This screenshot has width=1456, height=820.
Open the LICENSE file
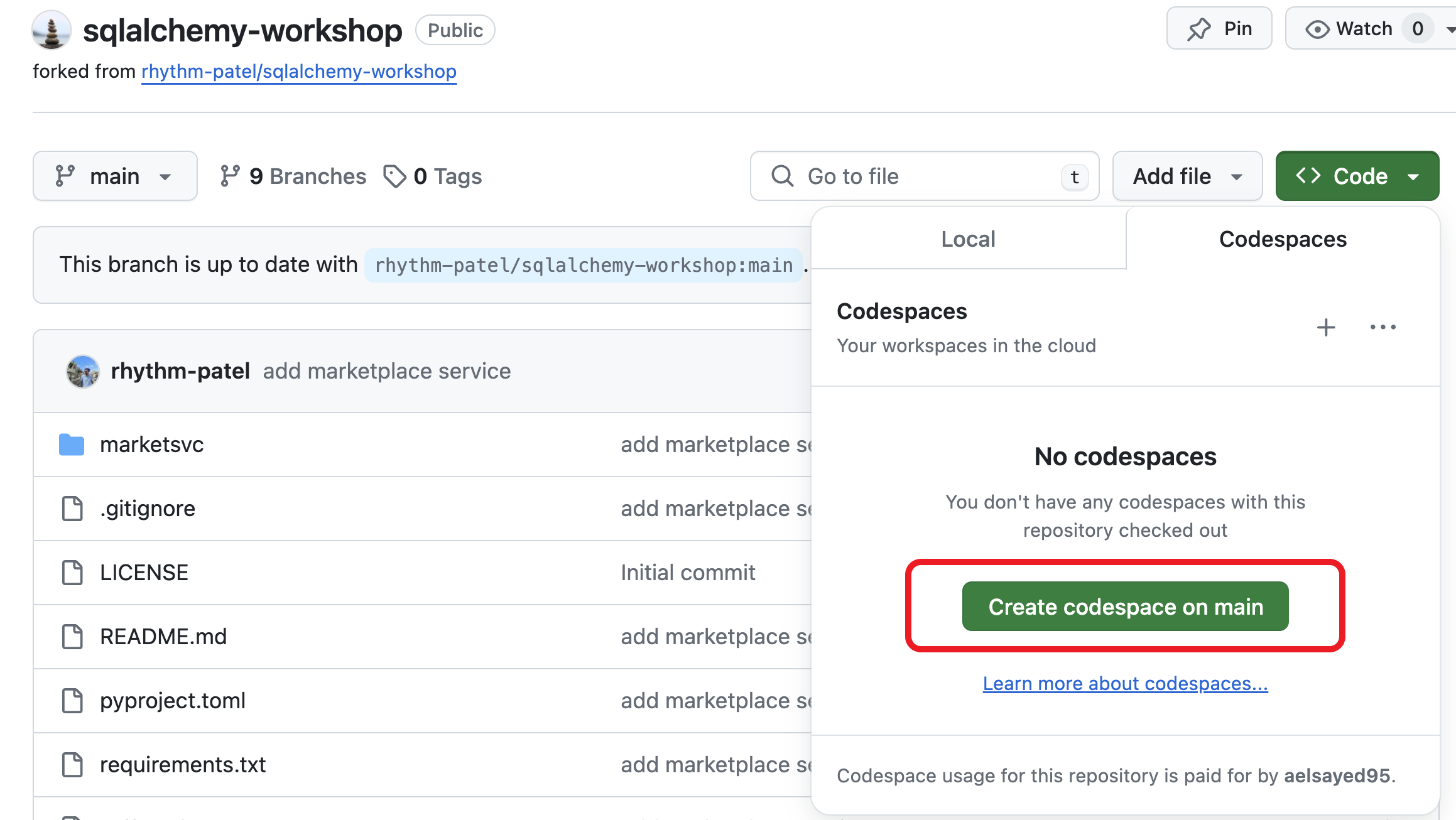[x=144, y=573]
